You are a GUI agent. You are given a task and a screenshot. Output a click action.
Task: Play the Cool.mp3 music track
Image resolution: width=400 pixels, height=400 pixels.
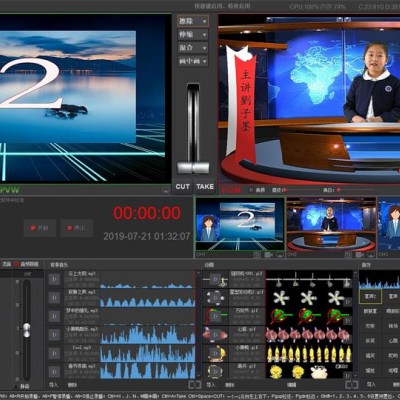[x=54, y=353]
